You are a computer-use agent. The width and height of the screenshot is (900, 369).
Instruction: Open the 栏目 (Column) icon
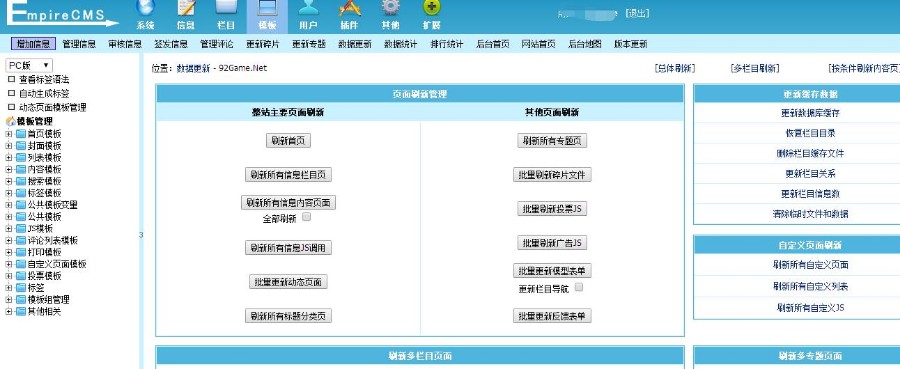pyautogui.click(x=226, y=7)
